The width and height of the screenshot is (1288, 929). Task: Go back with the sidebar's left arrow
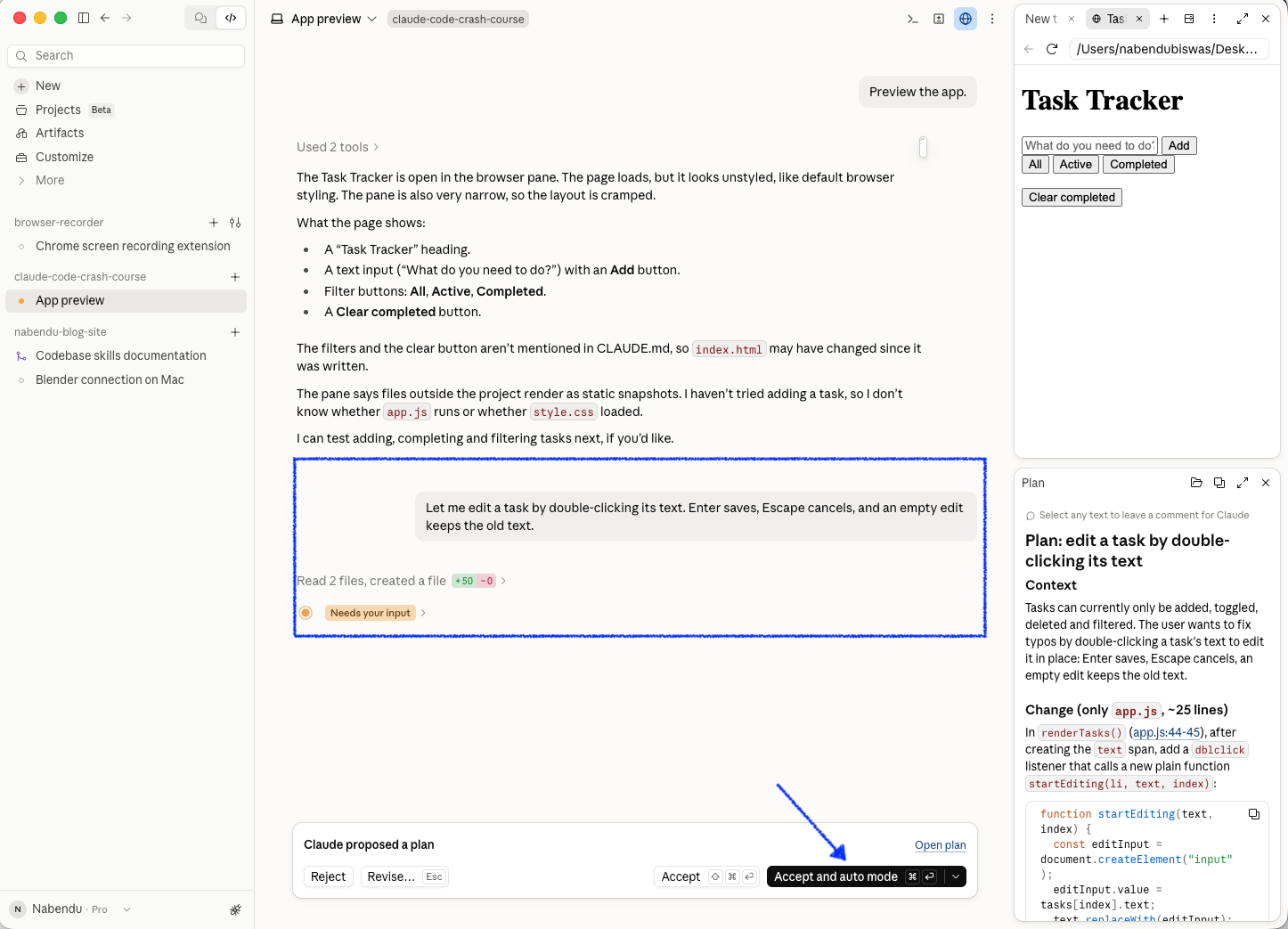[105, 18]
